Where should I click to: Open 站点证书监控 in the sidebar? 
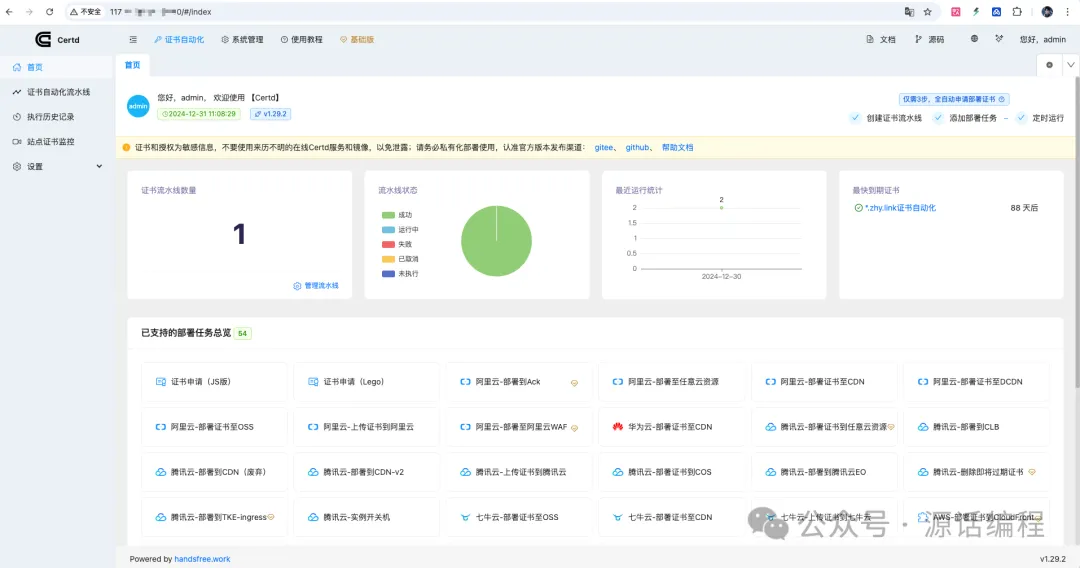coord(50,142)
